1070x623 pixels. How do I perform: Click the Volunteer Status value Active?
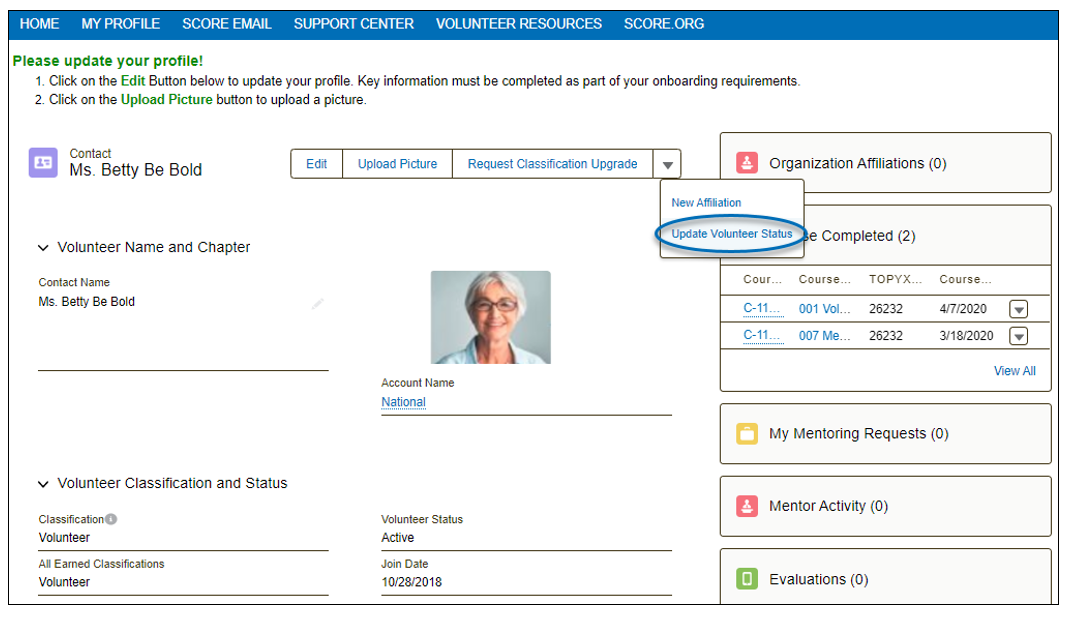(397, 538)
